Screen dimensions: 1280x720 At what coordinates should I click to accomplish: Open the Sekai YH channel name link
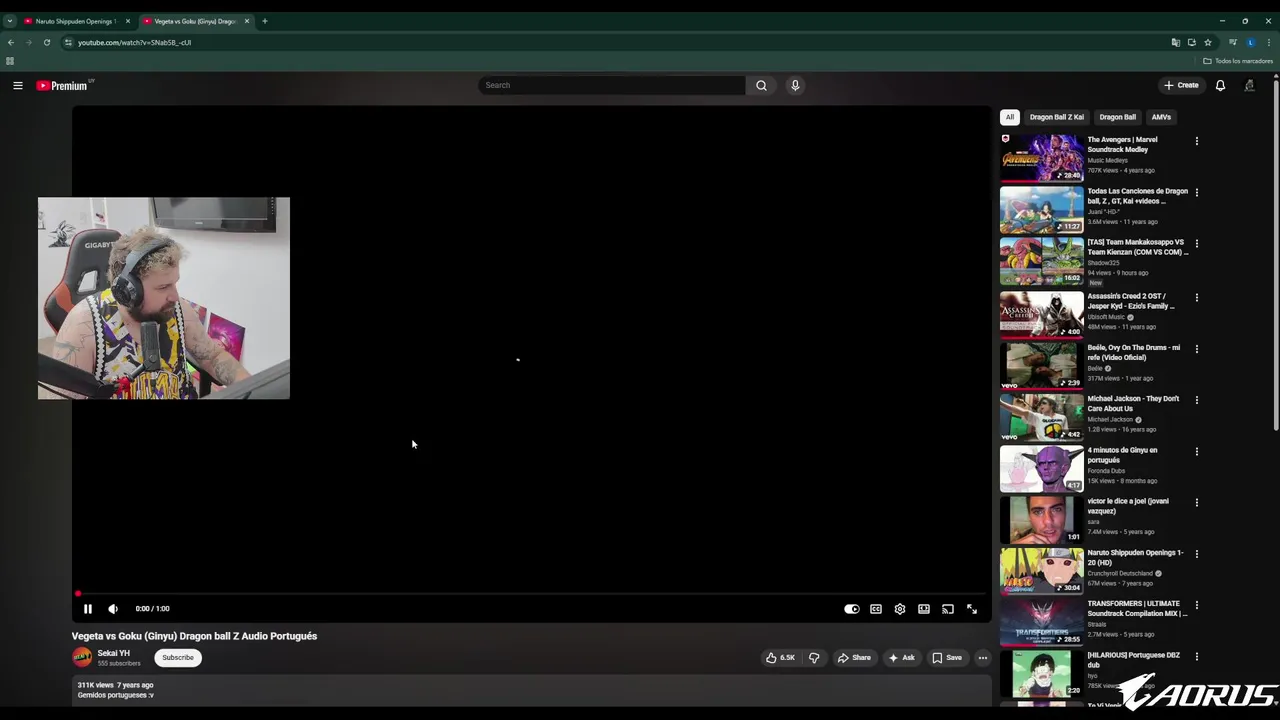(113, 653)
